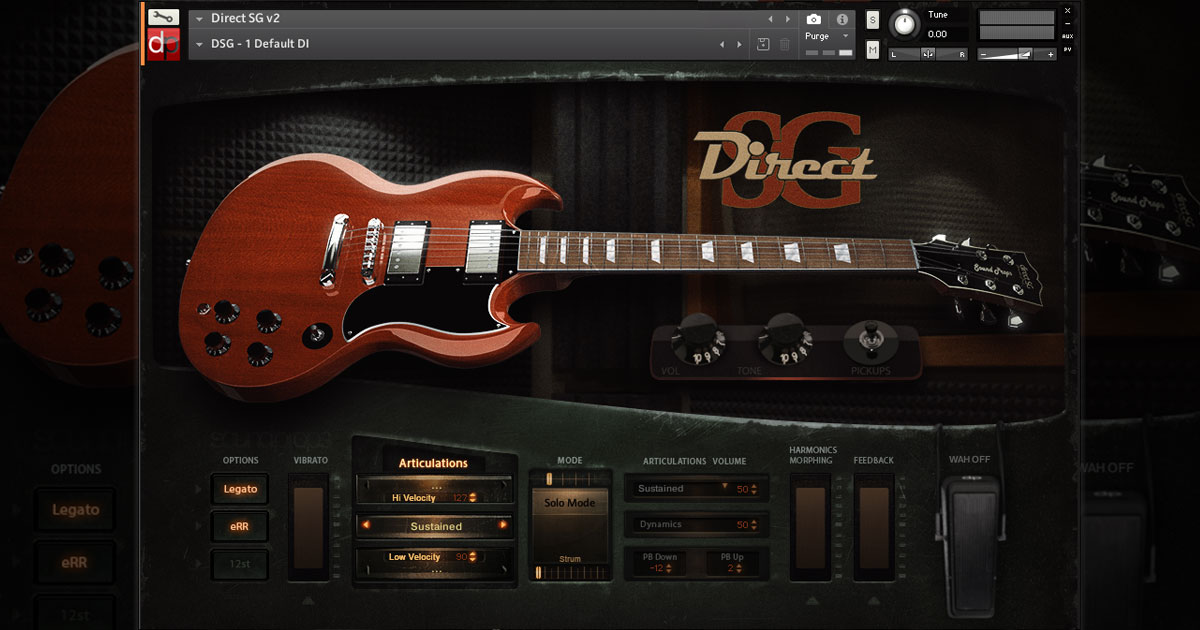Activate the eRR option button
Viewport: 1200px width, 630px height.
pyautogui.click(x=240, y=526)
